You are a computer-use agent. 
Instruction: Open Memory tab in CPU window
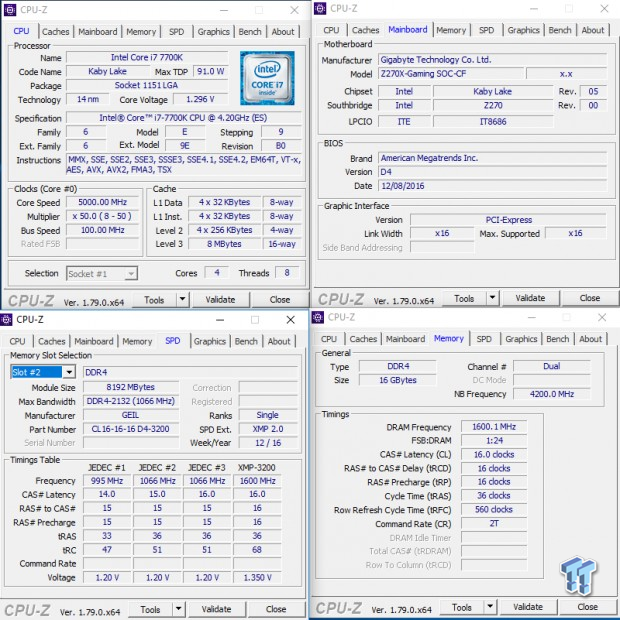(141, 32)
